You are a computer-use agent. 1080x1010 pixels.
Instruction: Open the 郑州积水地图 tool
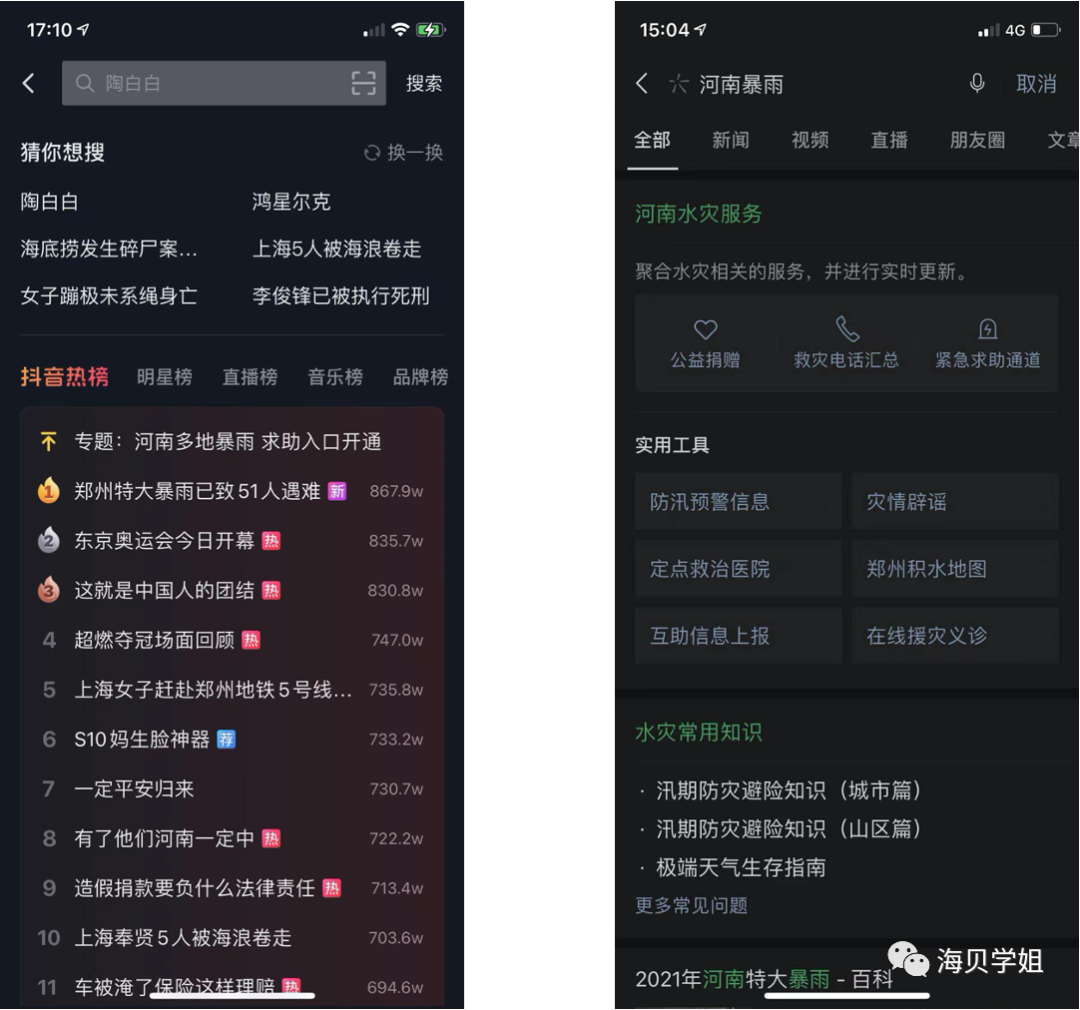point(955,568)
